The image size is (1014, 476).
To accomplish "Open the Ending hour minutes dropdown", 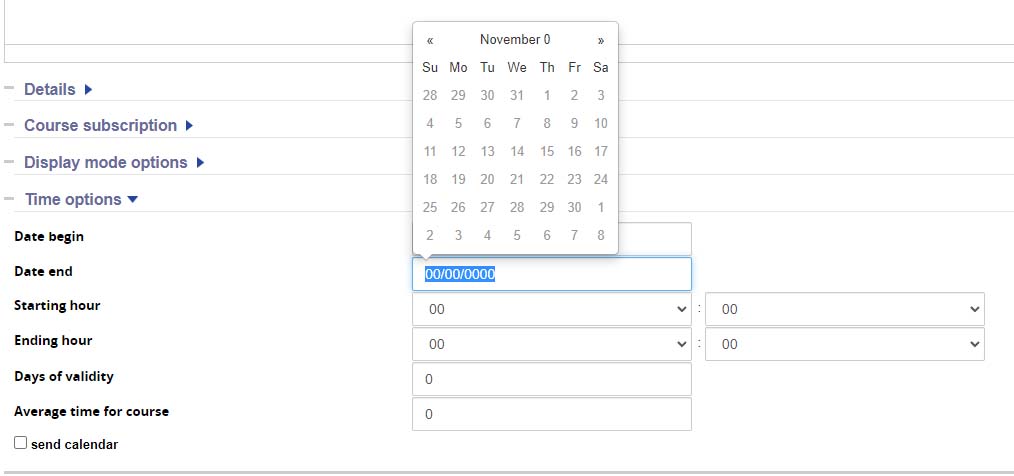I will click(844, 344).
